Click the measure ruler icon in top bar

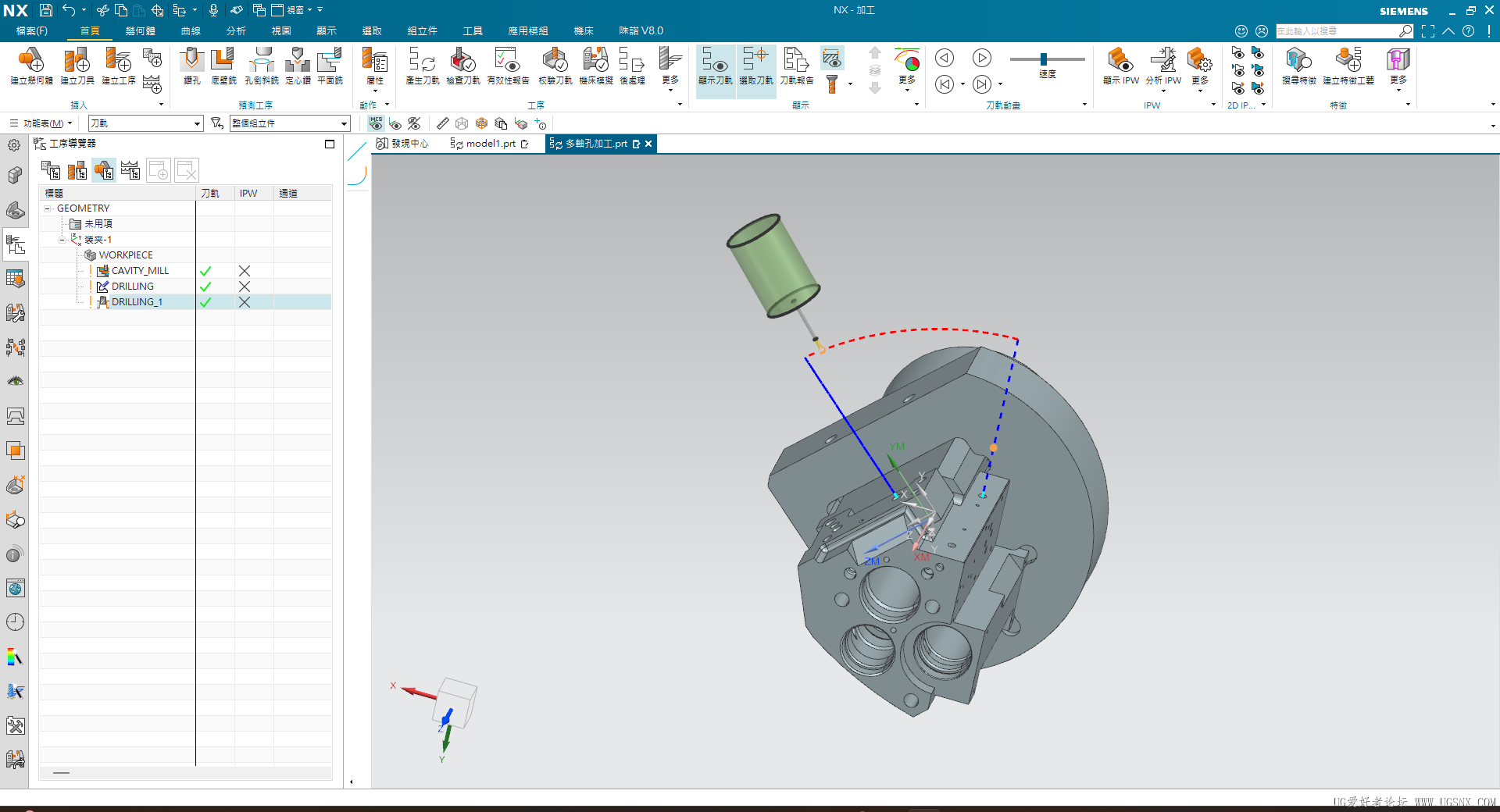click(443, 123)
